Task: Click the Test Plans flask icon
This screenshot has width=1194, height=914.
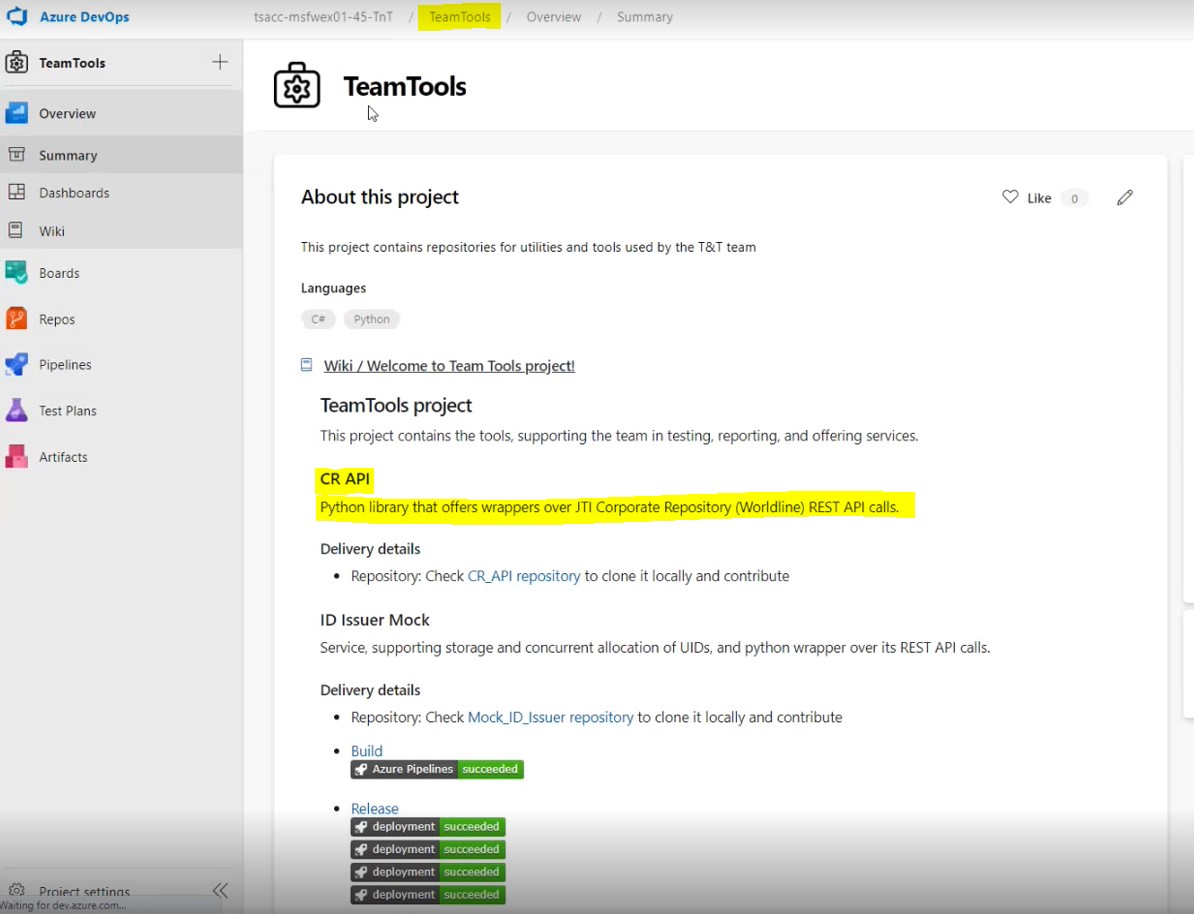Action: (17, 410)
